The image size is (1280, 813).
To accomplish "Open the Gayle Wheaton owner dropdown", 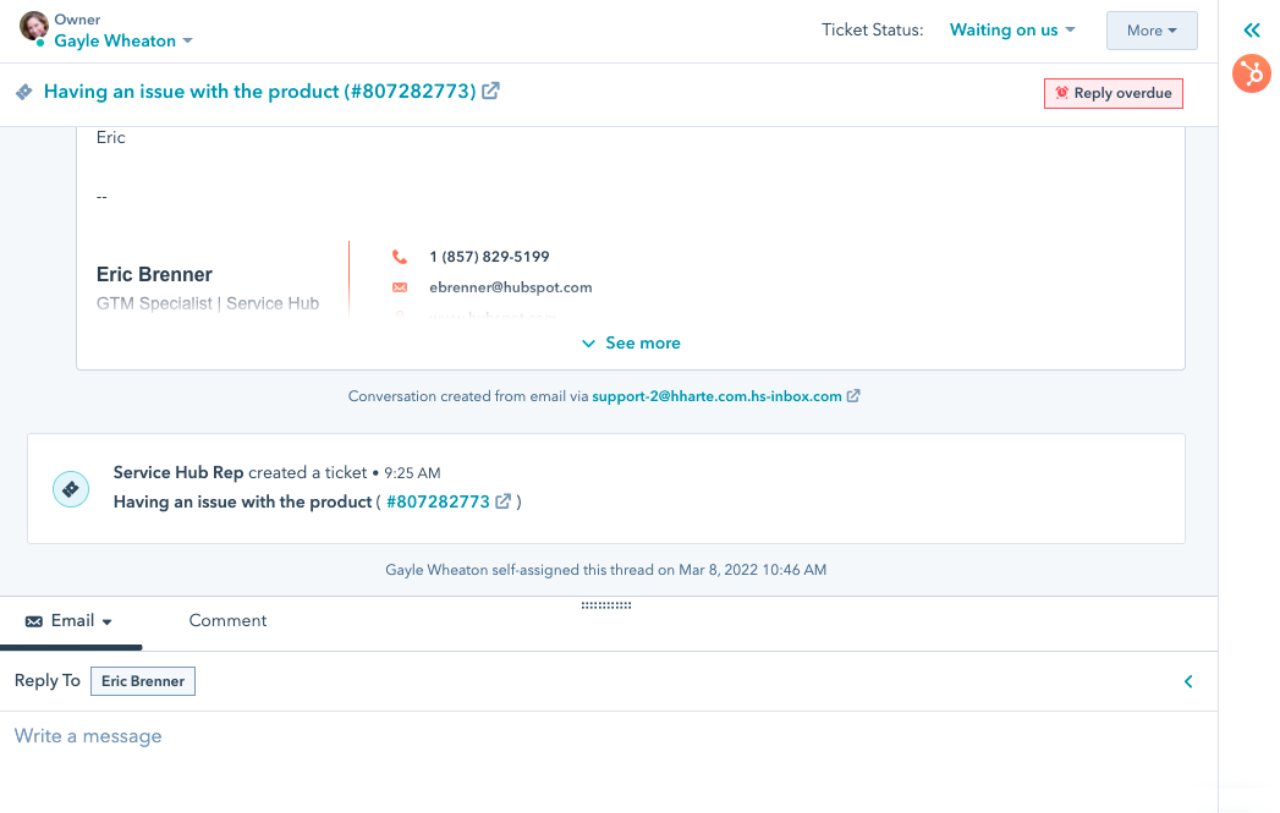I will coord(124,41).
